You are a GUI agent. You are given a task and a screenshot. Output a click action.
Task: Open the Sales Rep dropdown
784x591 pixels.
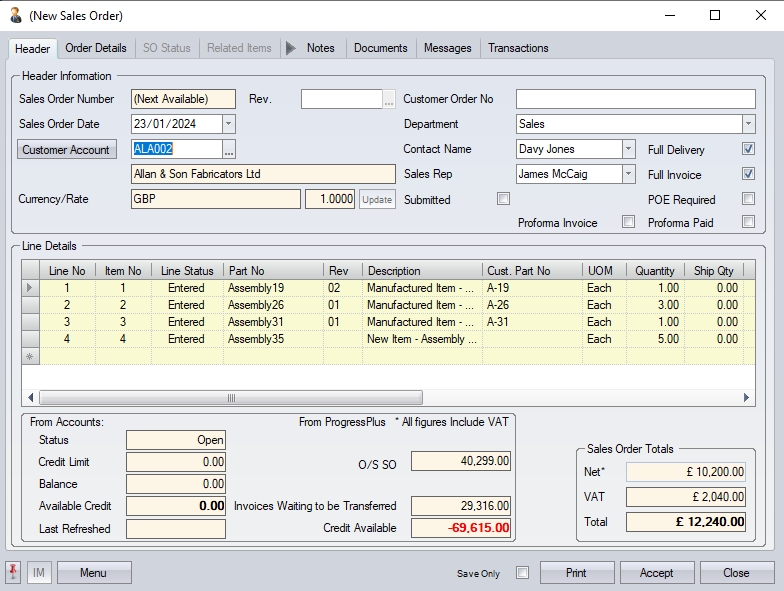click(628, 174)
